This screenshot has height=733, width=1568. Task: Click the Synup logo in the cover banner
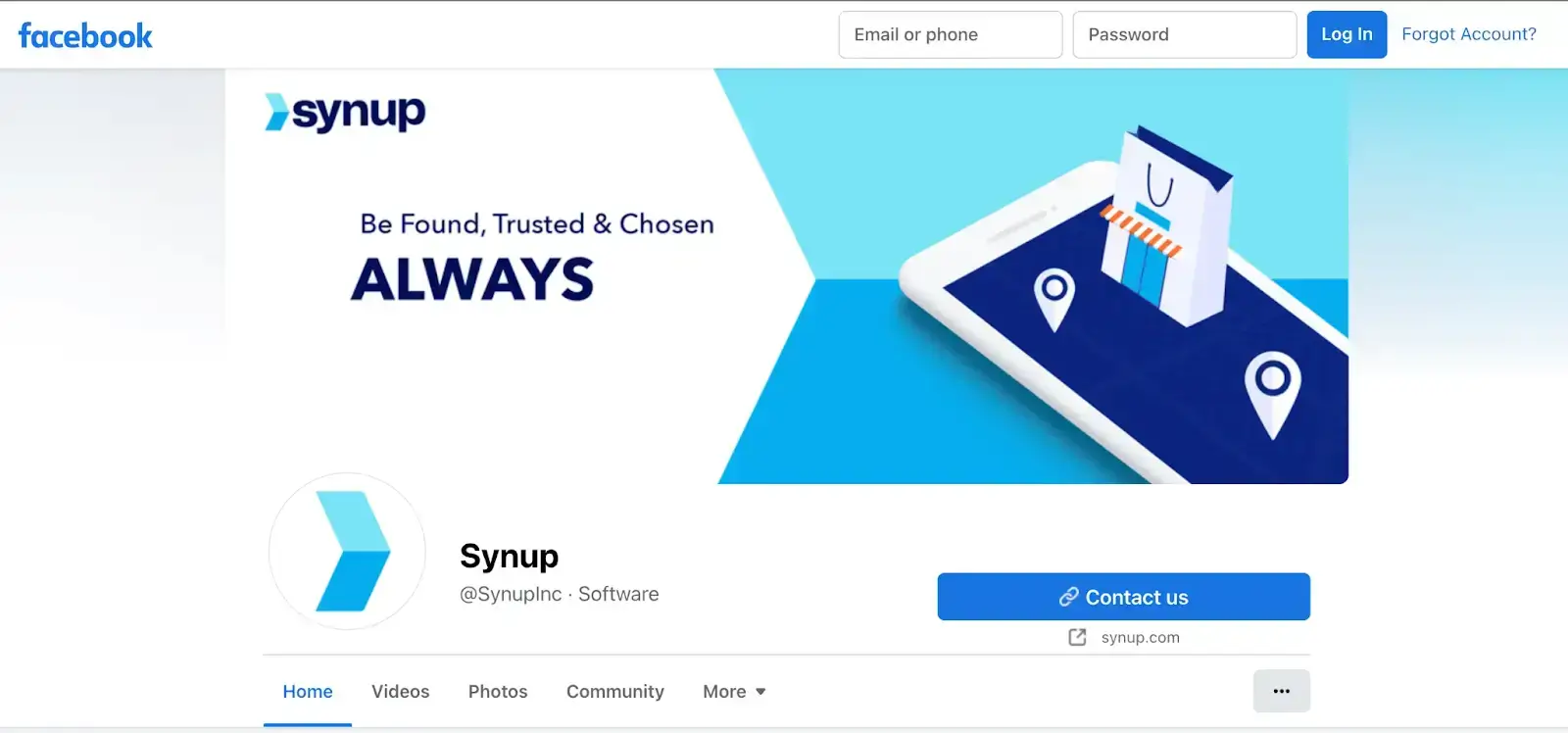[x=345, y=112]
